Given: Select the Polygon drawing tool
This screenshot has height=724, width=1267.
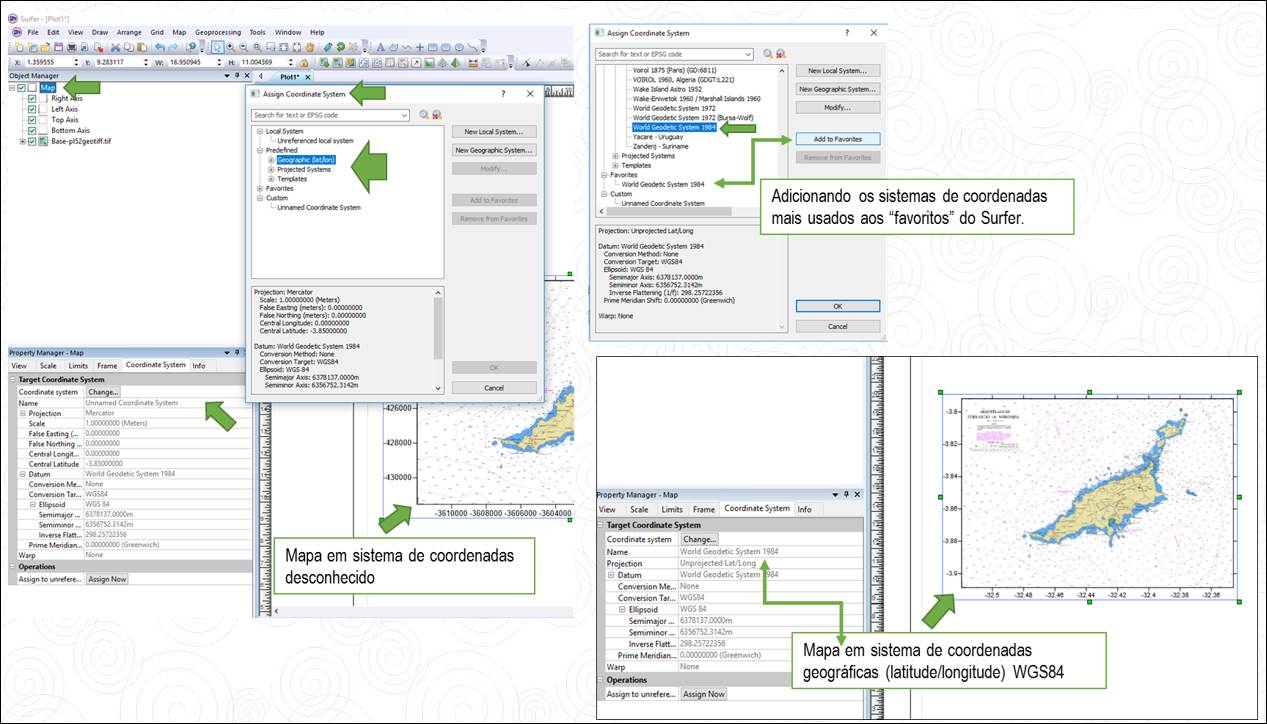Looking at the screenshot, I should pyautogui.click(x=394, y=47).
